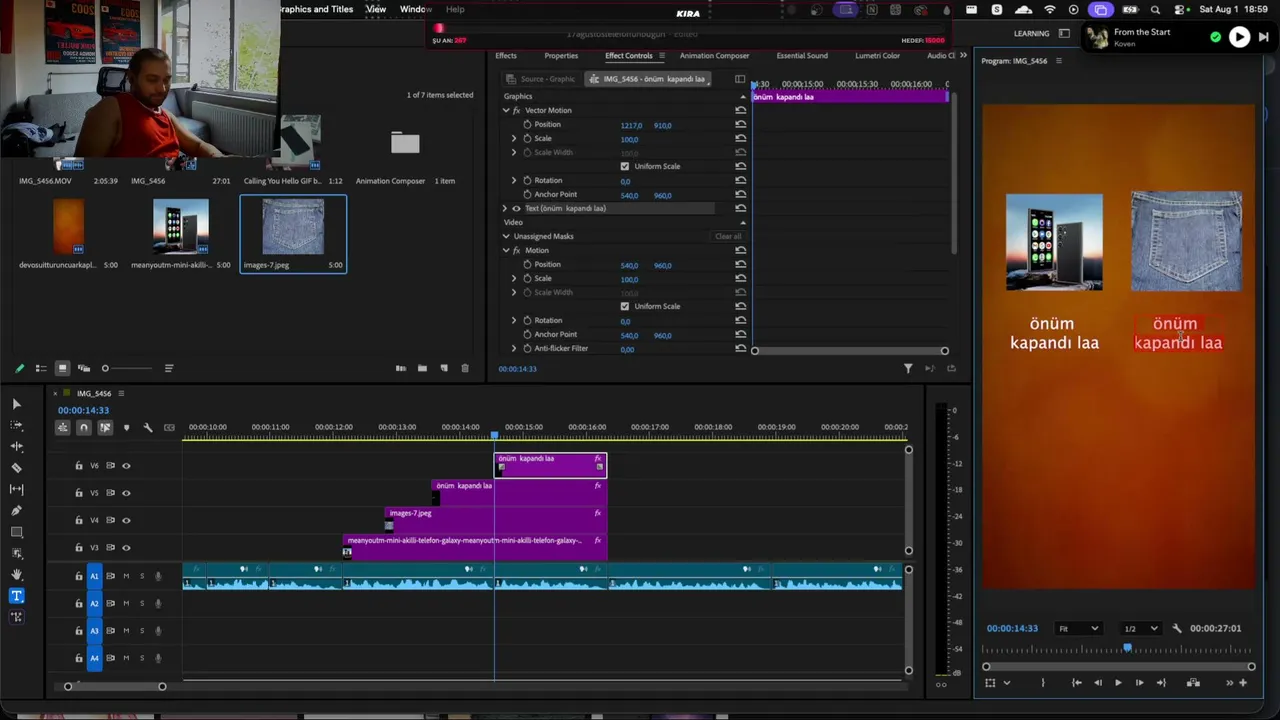Switch Project panel to freeform view

click(x=84, y=368)
